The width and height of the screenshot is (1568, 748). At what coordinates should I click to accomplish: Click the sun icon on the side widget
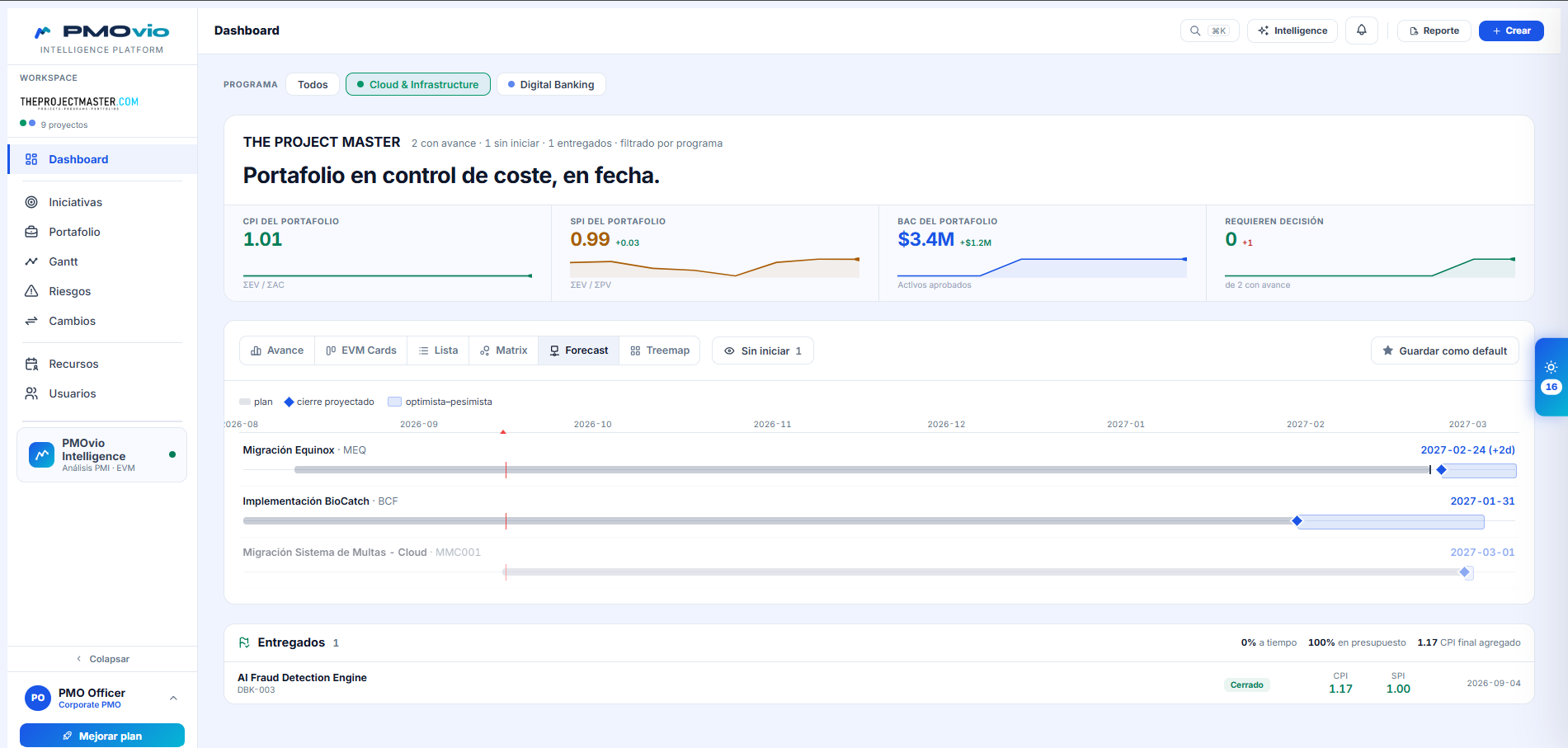pos(1551,367)
